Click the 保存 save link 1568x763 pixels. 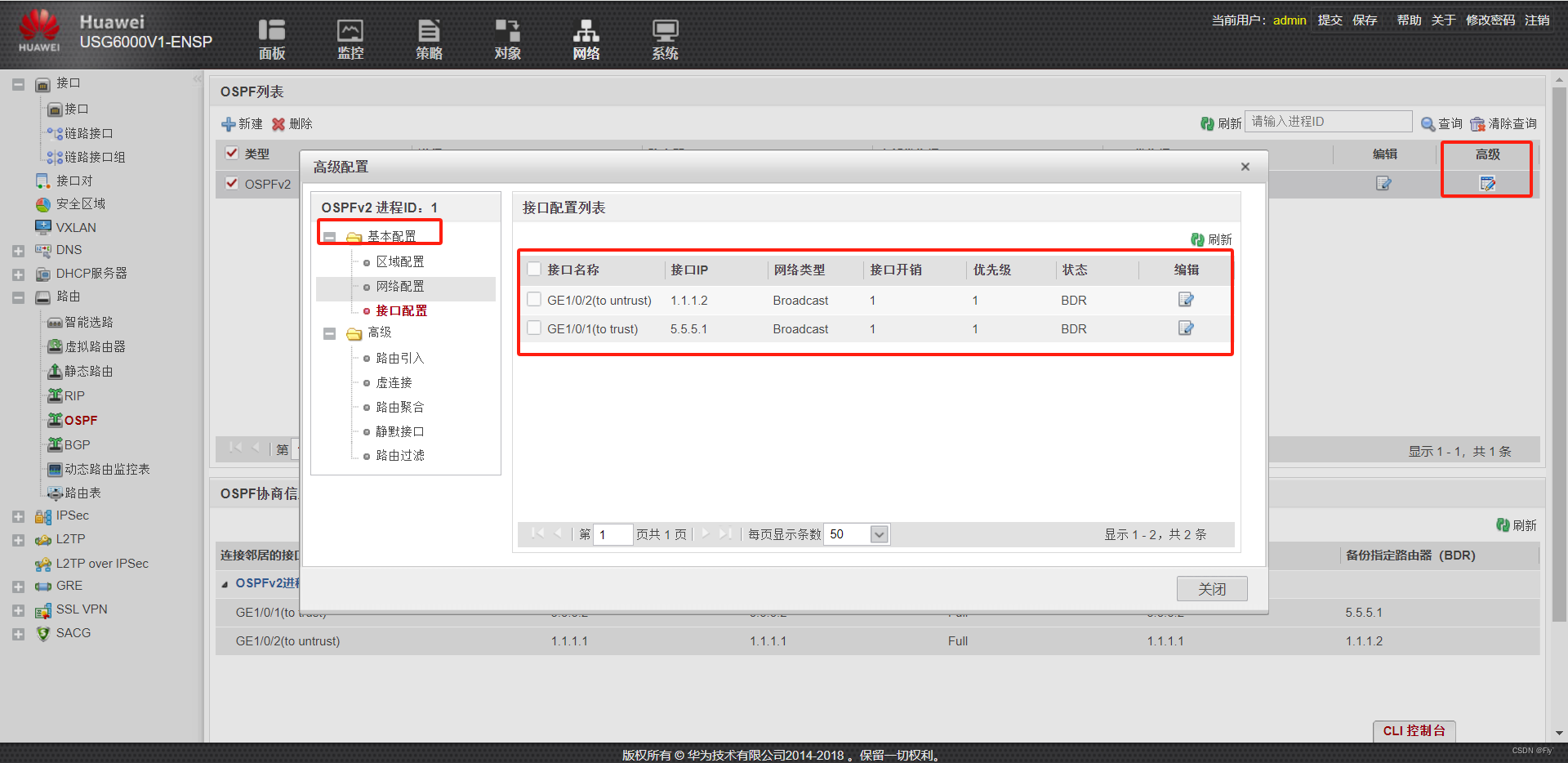1365,20
